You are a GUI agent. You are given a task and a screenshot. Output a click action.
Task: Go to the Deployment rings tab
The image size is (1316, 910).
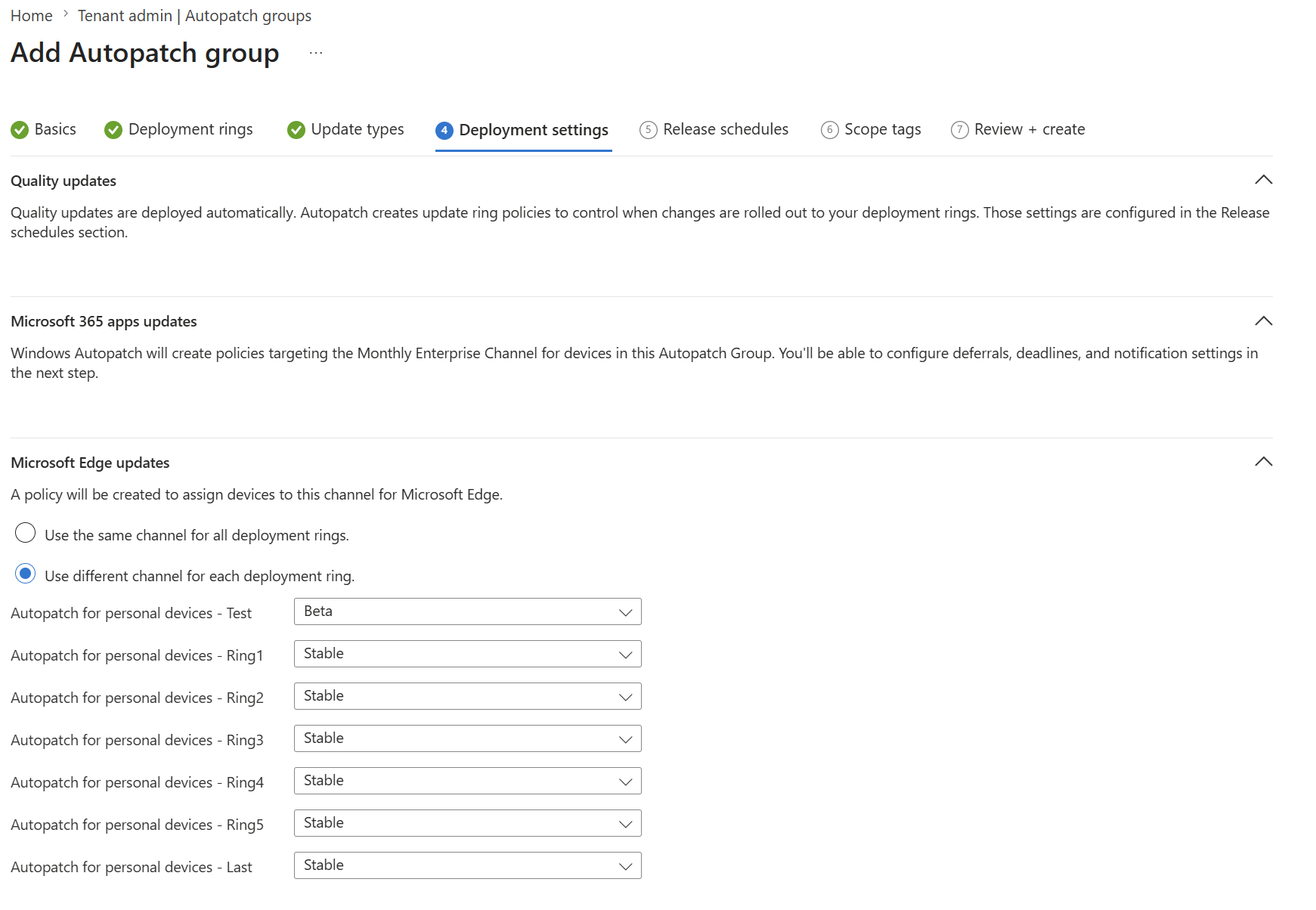(179, 130)
